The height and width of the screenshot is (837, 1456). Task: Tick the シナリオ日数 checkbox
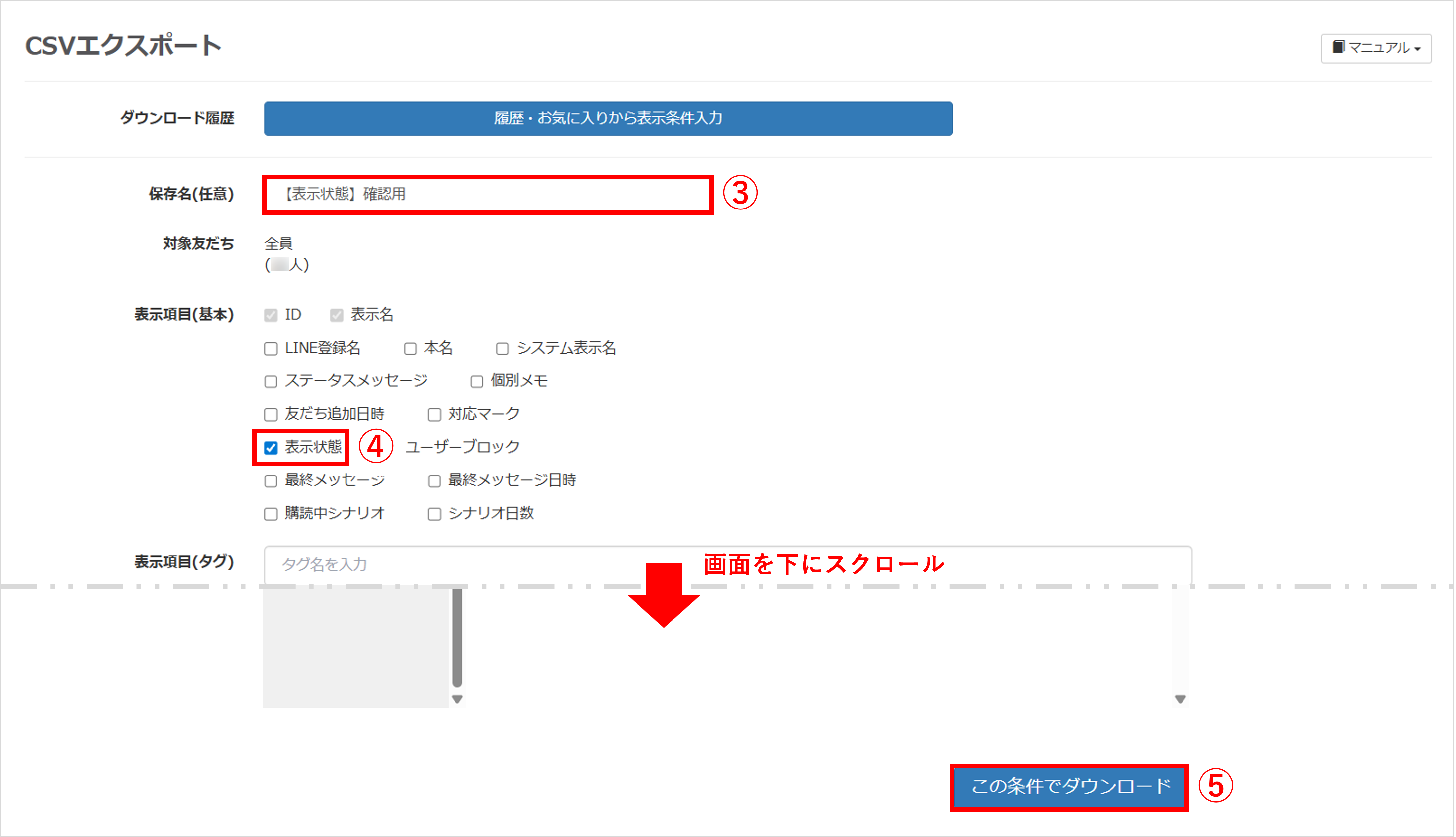pos(434,514)
